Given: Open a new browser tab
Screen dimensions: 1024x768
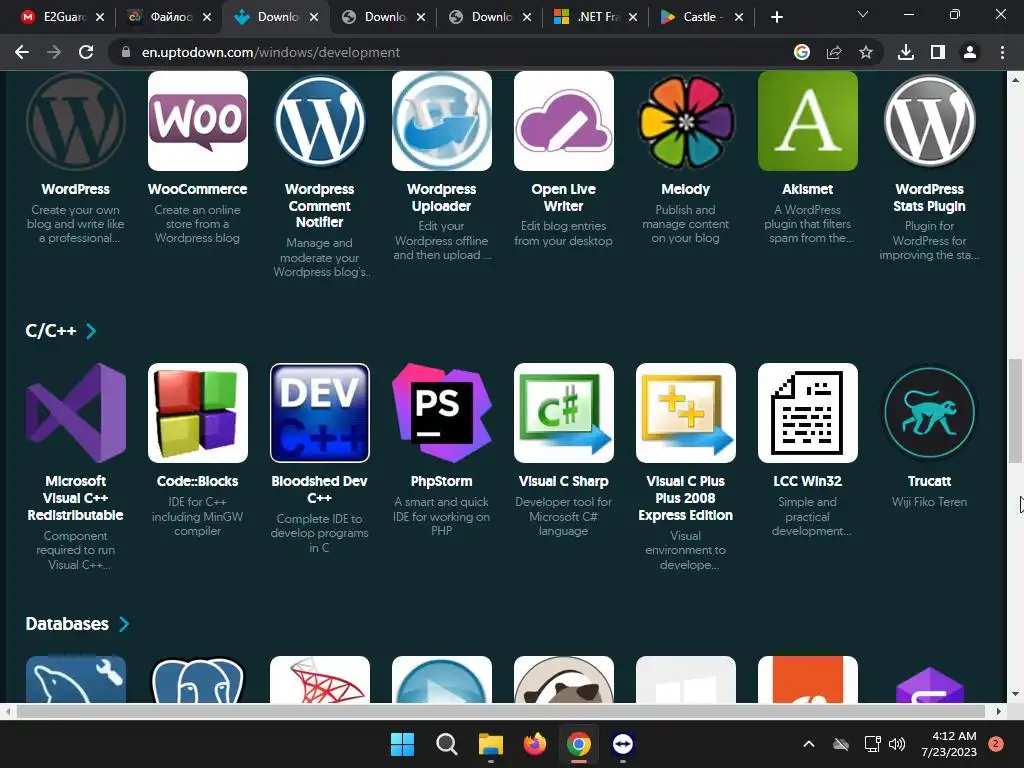Looking at the screenshot, I should pos(776,17).
